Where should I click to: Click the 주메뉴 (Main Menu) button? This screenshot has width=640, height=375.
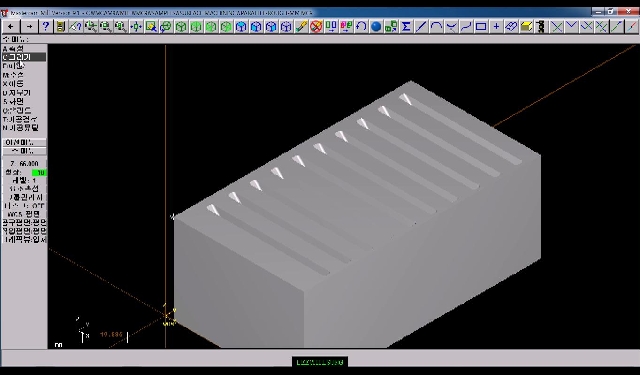coord(24,151)
